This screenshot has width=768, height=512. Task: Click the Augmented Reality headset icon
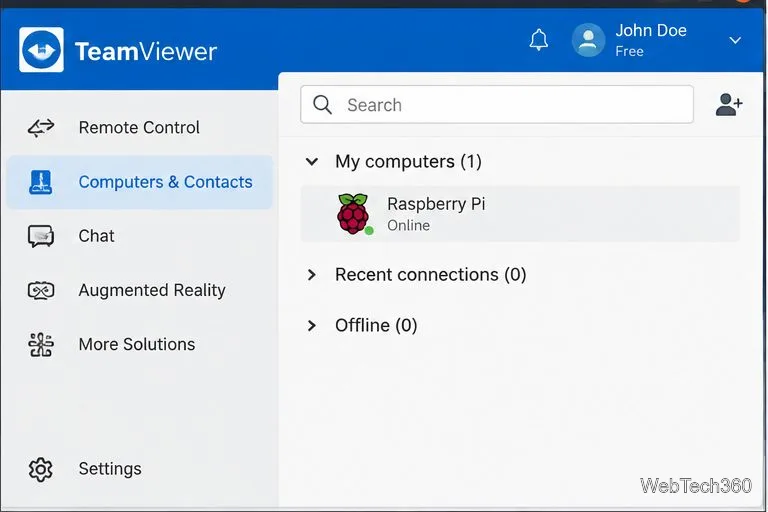point(41,291)
